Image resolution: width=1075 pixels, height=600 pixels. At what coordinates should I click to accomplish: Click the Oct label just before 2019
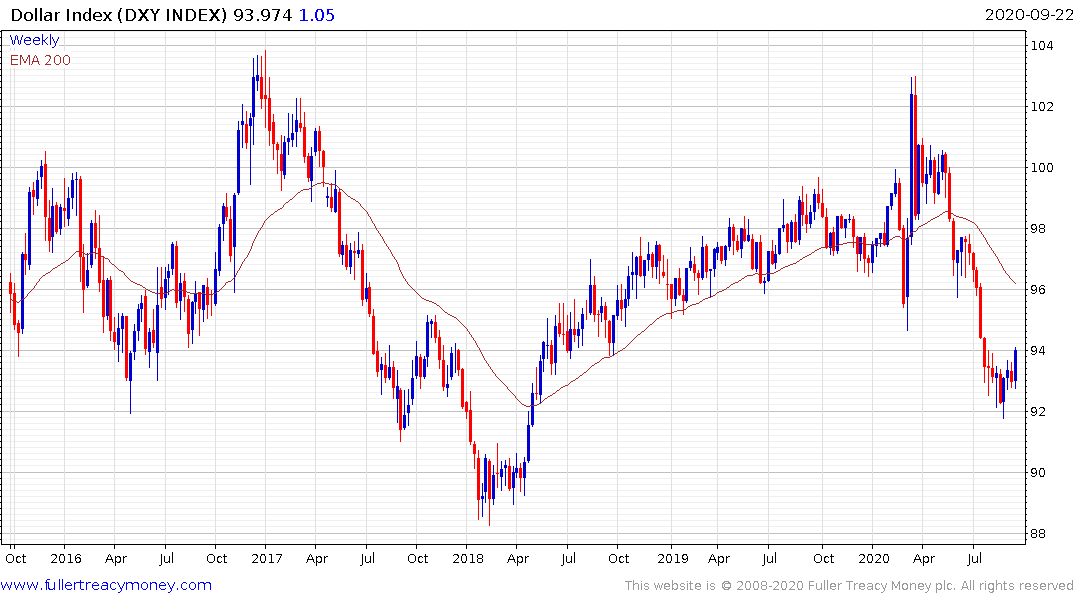click(x=618, y=558)
